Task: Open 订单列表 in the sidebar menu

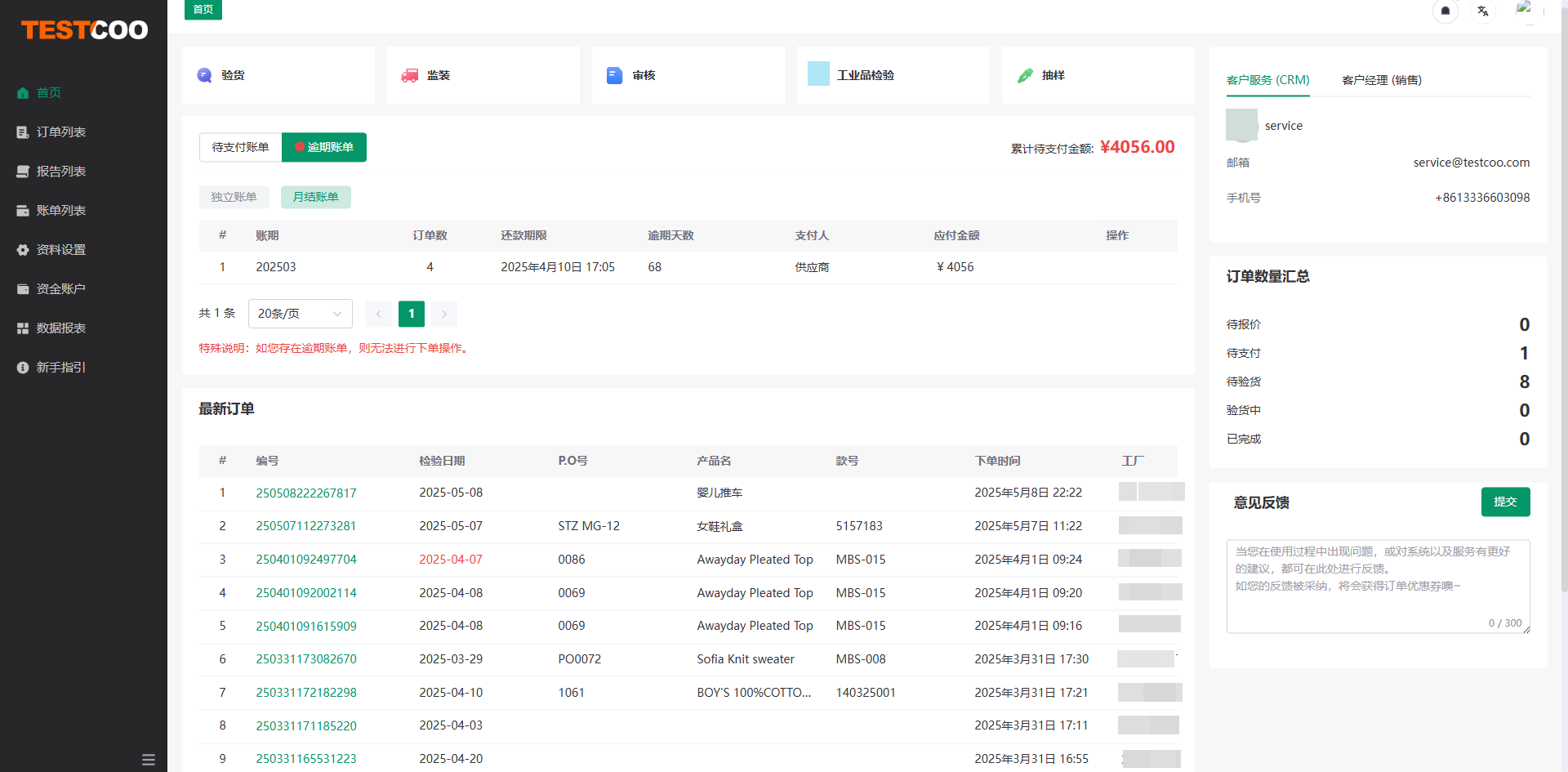Action: (60, 132)
